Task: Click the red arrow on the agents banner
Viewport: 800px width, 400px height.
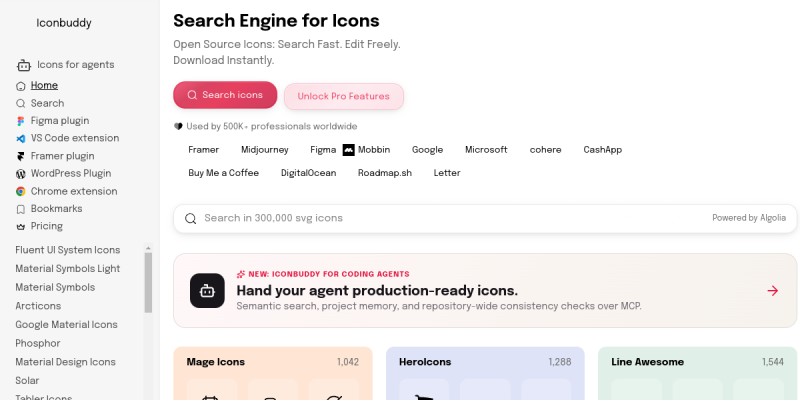Action: click(x=772, y=291)
